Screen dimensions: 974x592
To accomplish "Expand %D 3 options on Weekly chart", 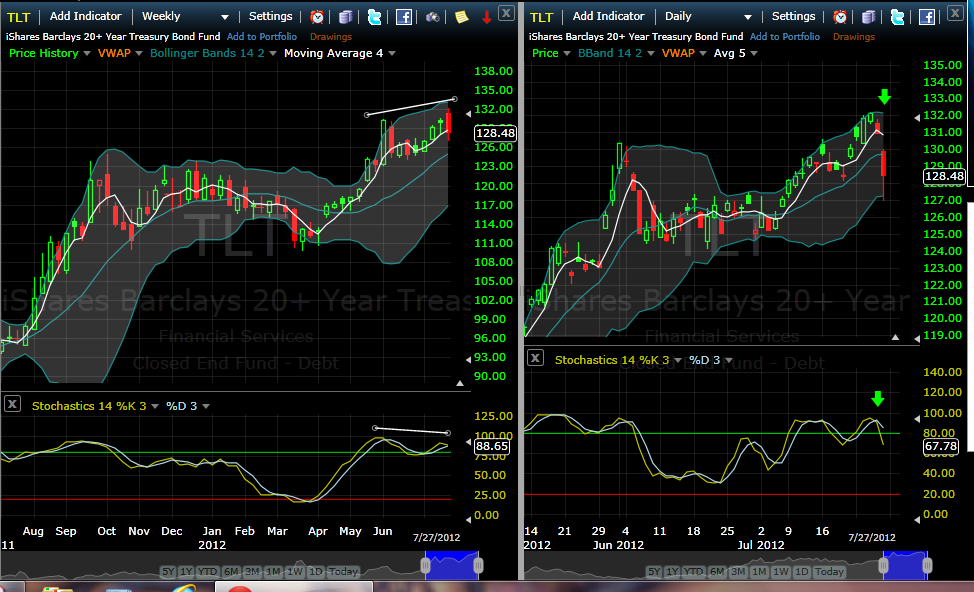I will tap(206, 406).
